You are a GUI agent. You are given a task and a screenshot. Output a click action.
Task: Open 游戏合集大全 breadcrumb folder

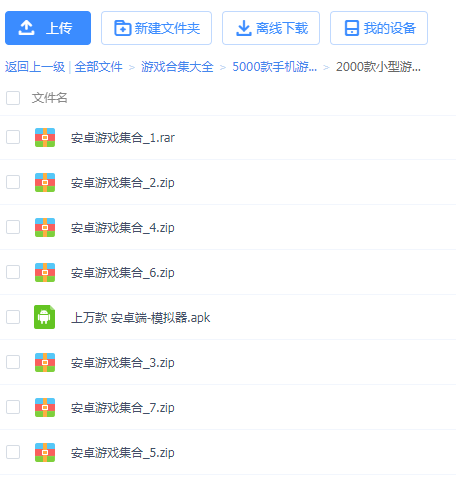pos(177,67)
